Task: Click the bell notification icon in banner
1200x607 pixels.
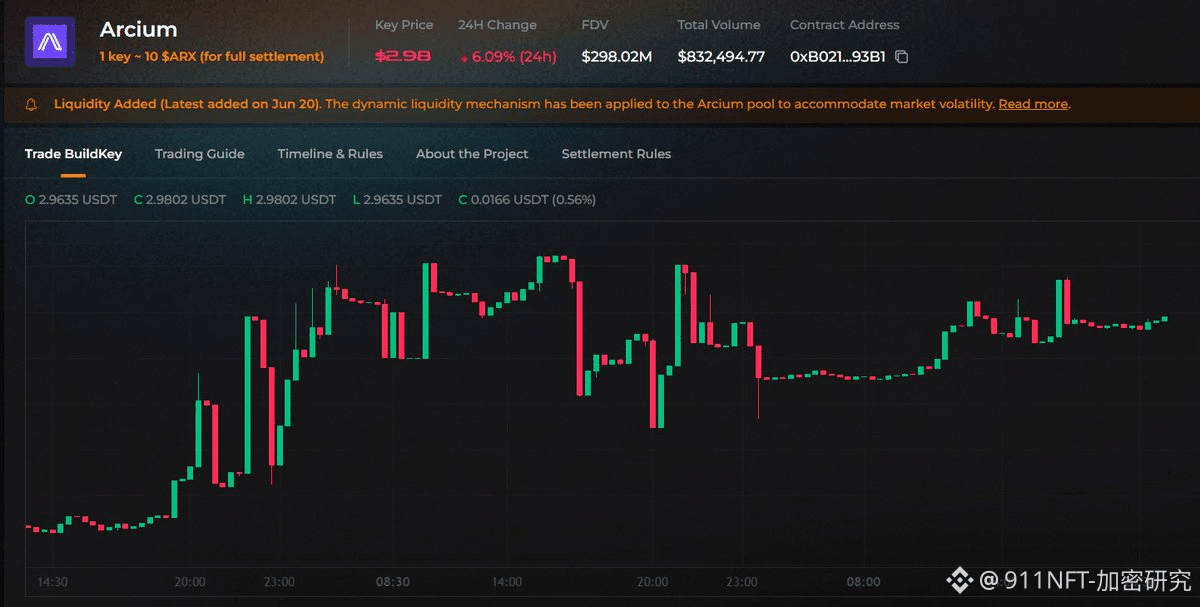Action: 31,104
